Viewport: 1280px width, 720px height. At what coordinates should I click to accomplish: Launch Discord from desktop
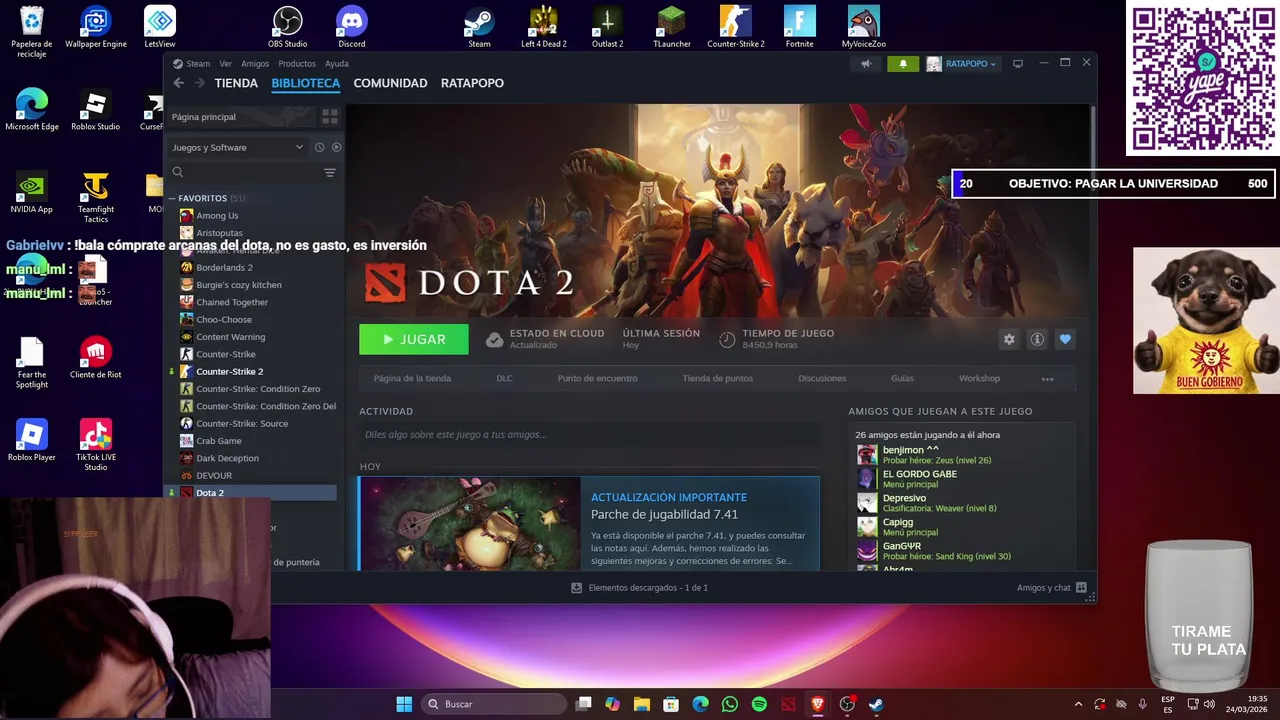pyautogui.click(x=352, y=27)
